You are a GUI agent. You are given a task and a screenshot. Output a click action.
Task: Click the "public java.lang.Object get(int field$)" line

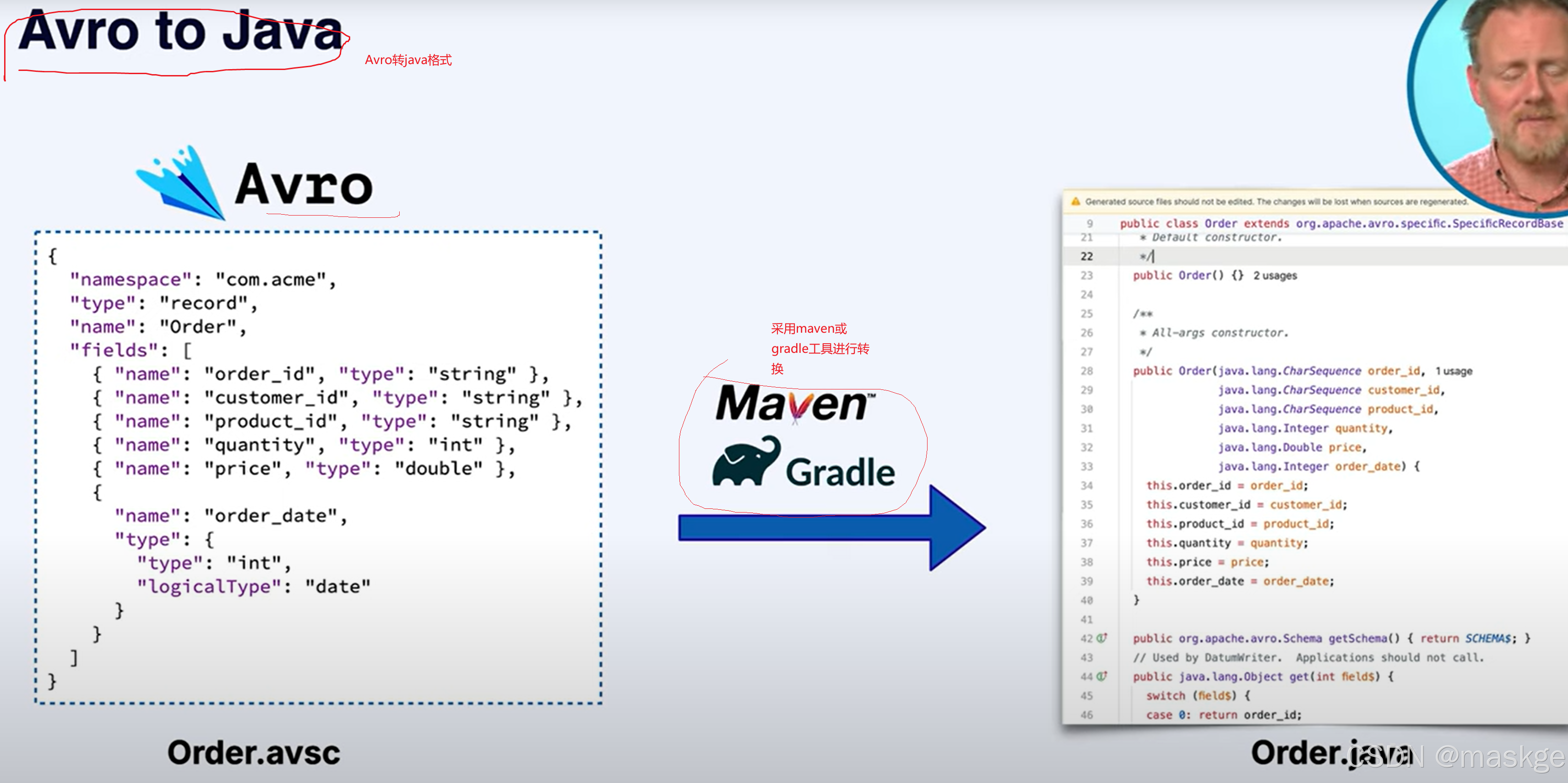1264,676
